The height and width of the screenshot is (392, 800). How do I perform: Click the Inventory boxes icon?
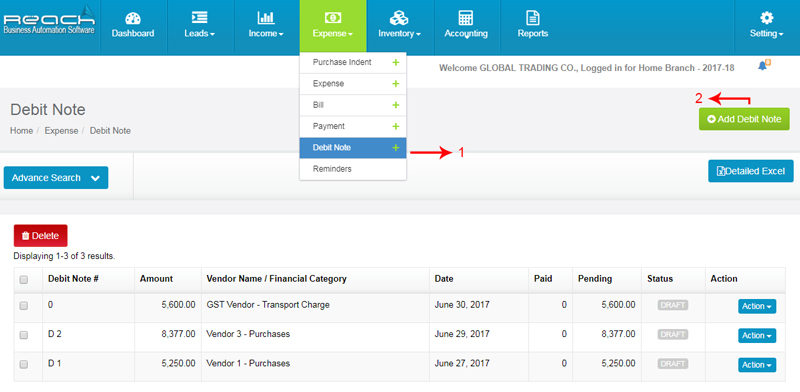click(x=399, y=18)
